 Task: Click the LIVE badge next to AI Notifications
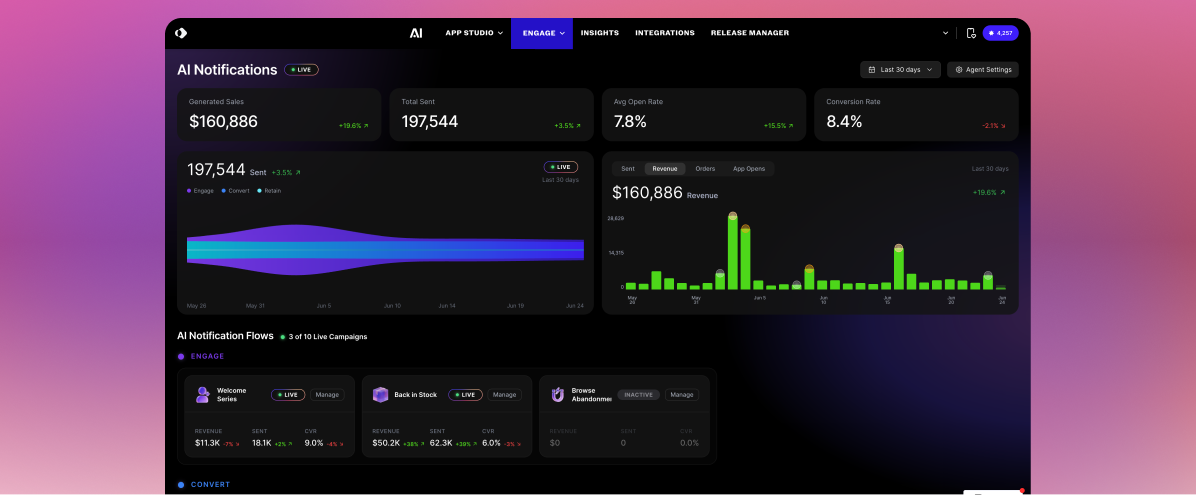pyautogui.click(x=302, y=70)
